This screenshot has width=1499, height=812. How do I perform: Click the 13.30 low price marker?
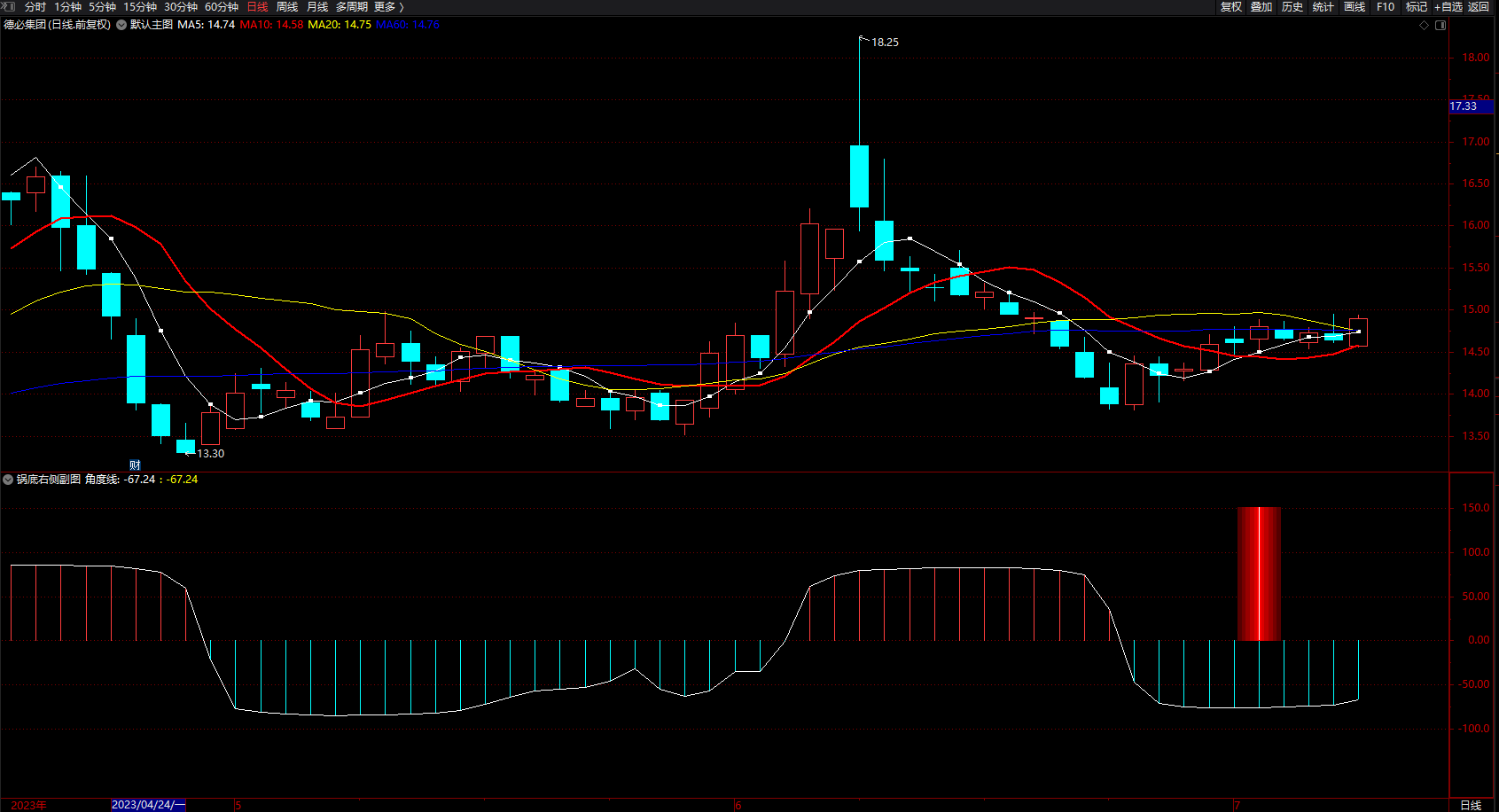point(210,453)
